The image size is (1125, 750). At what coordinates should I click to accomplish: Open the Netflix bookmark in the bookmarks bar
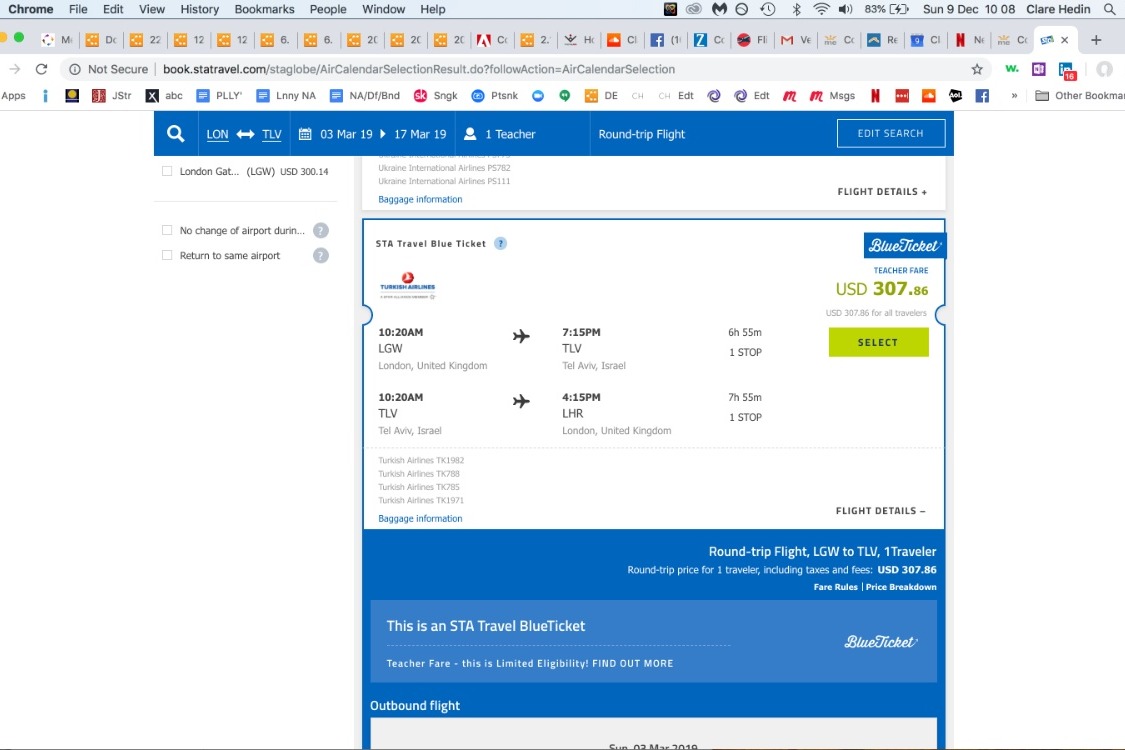875,95
